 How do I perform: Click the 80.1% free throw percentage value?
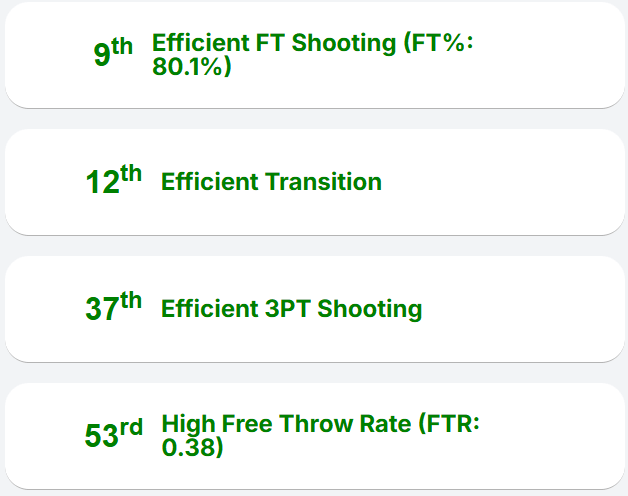point(190,67)
